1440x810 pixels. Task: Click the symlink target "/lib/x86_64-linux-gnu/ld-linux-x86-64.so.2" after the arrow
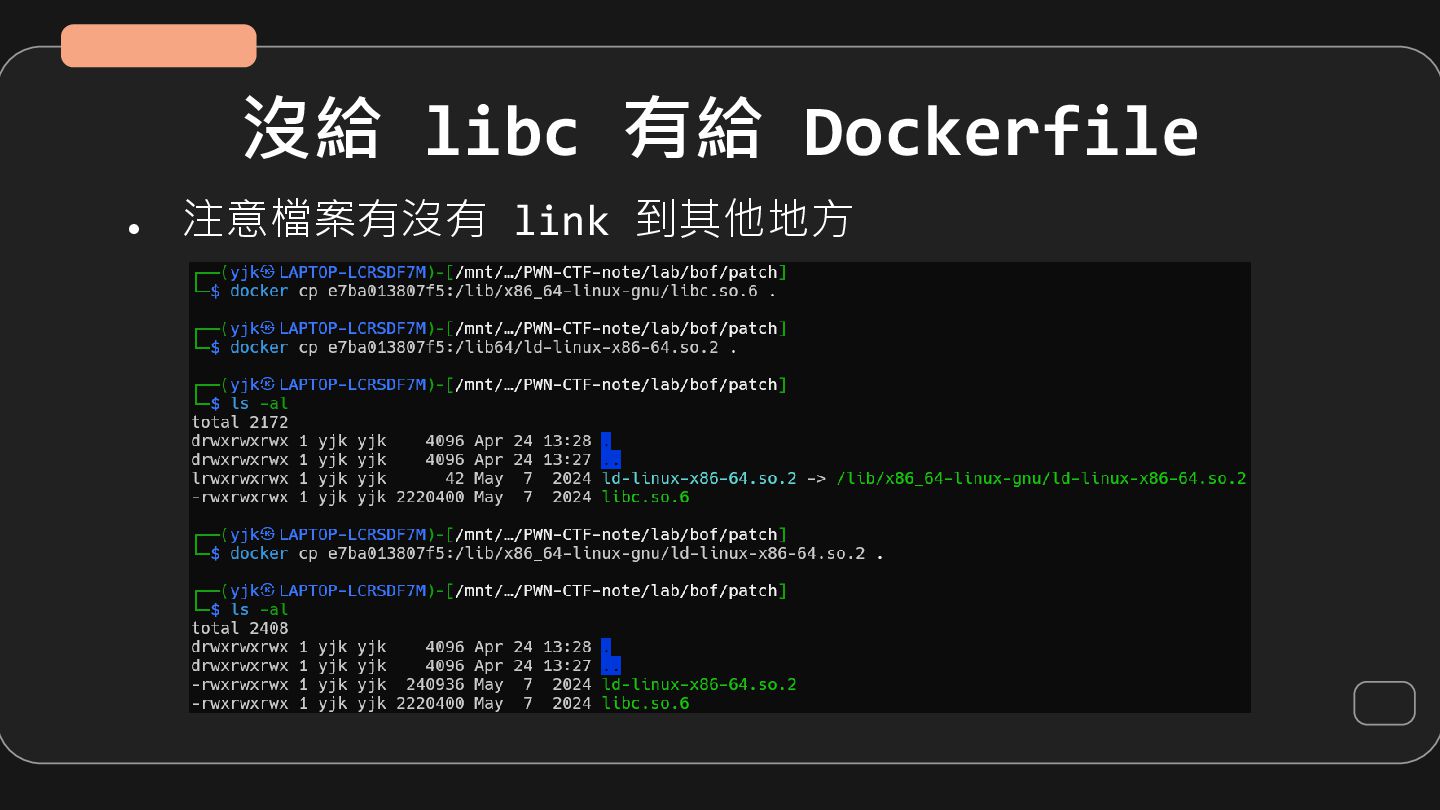coord(1041,478)
